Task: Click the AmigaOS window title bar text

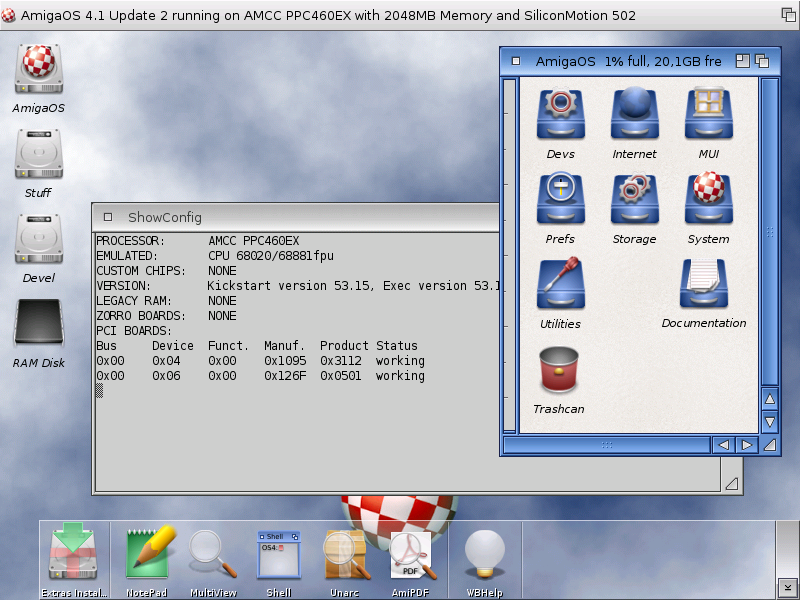Action: [x=629, y=62]
